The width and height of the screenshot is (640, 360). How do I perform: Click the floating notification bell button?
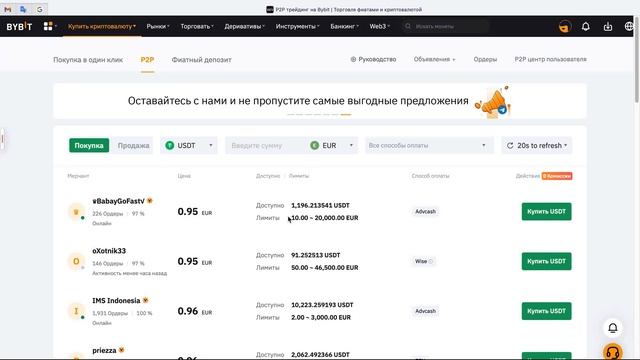coord(613,328)
